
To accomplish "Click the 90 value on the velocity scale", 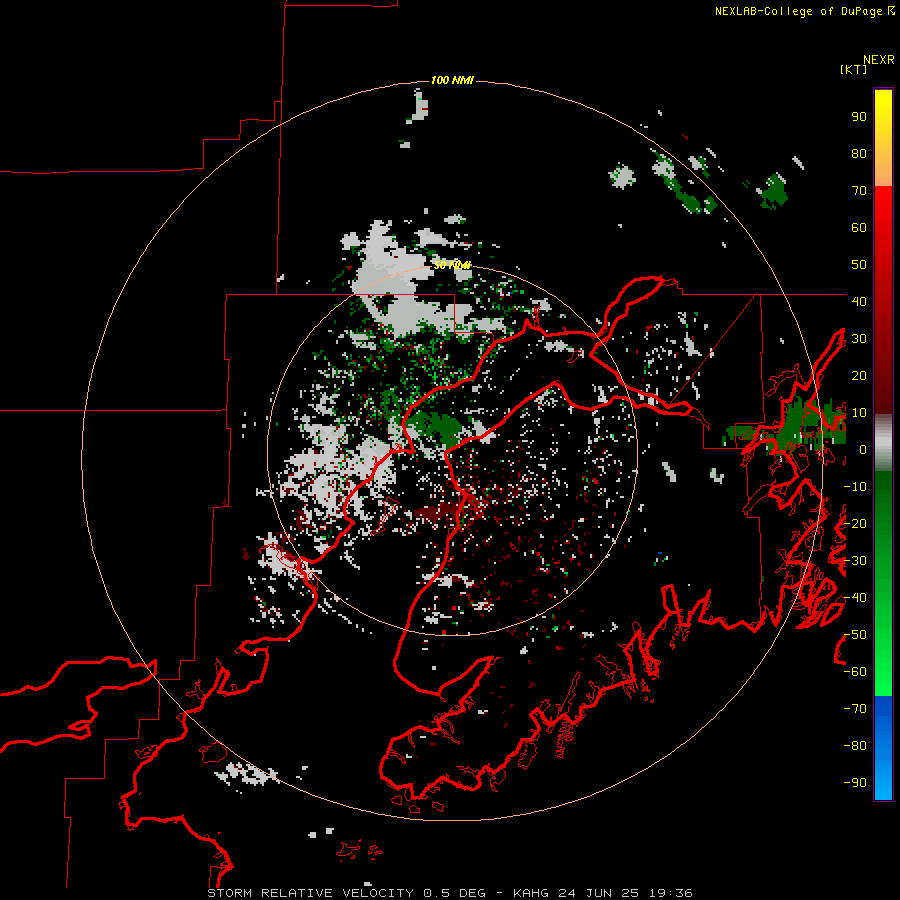I will [x=859, y=117].
